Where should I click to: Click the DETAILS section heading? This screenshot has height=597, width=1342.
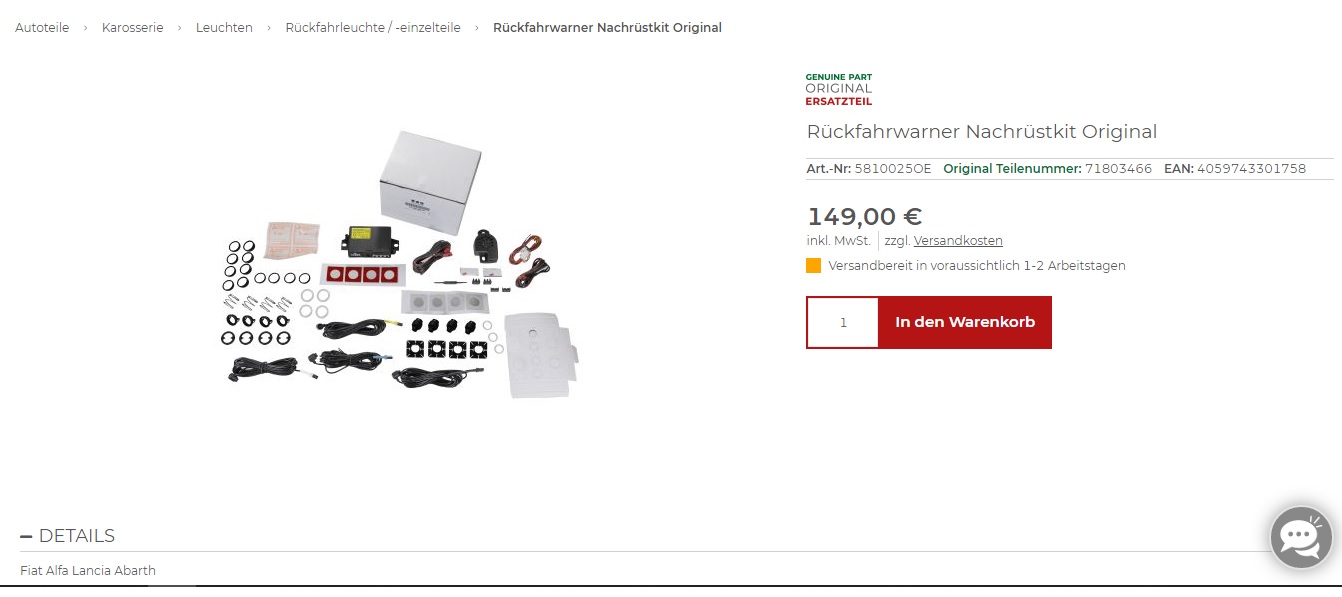77,536
